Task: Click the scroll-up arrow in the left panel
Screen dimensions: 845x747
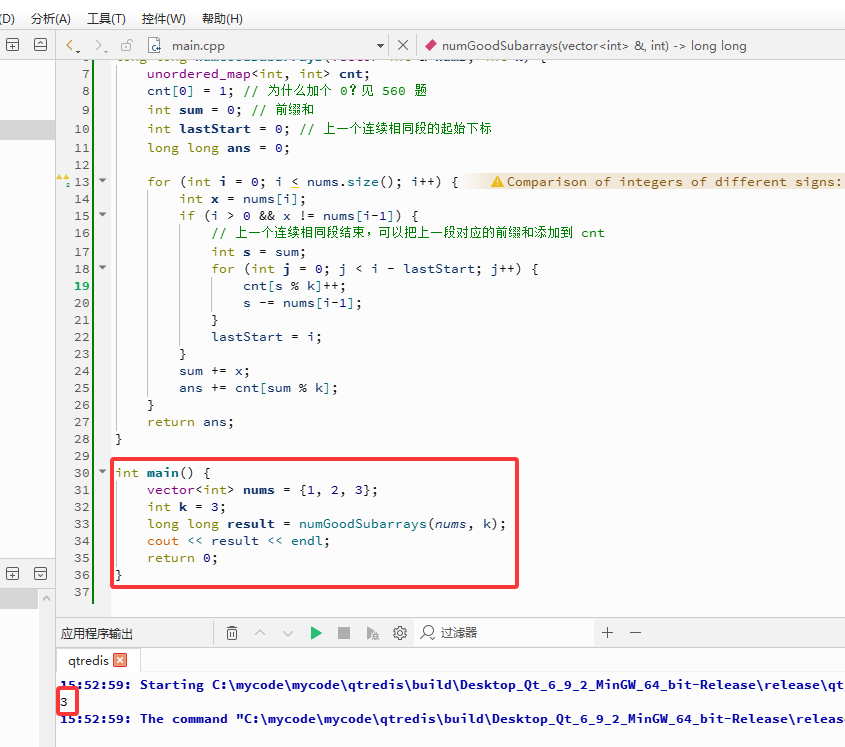Action: [46, 598]
